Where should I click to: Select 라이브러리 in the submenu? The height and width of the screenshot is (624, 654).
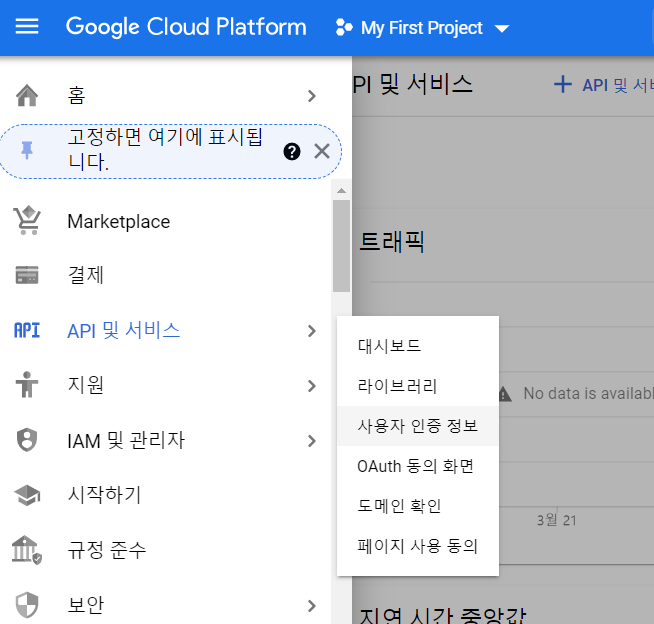click(x=418, y=386)
